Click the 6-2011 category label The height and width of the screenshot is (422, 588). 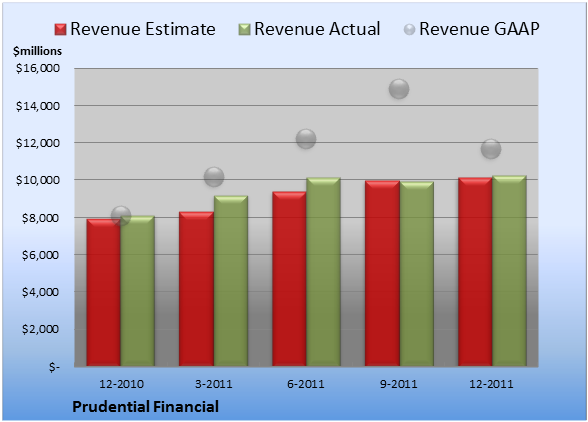[x=306, y=384]
